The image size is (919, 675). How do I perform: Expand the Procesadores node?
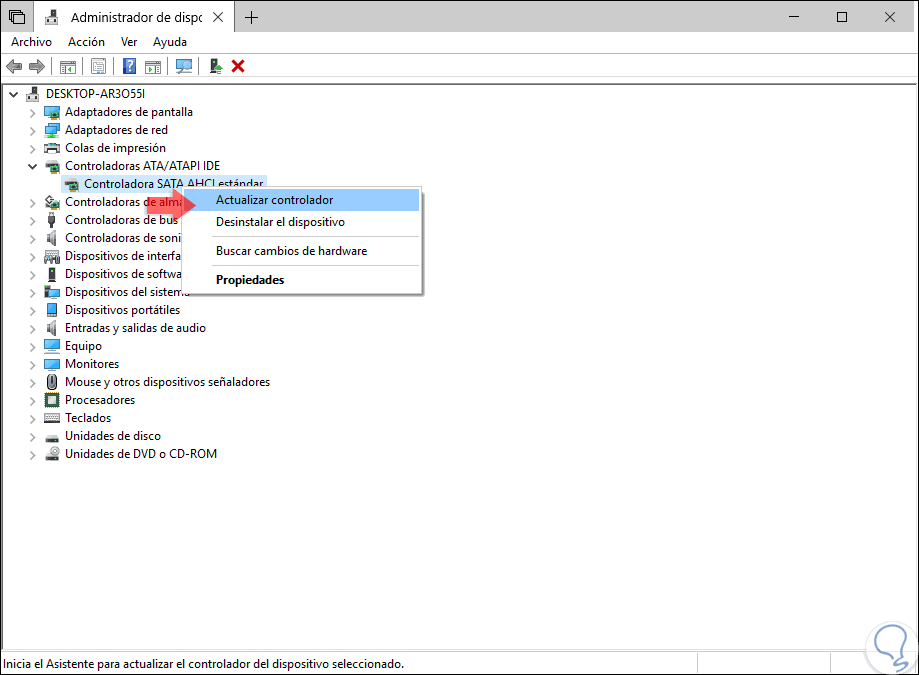32,401
